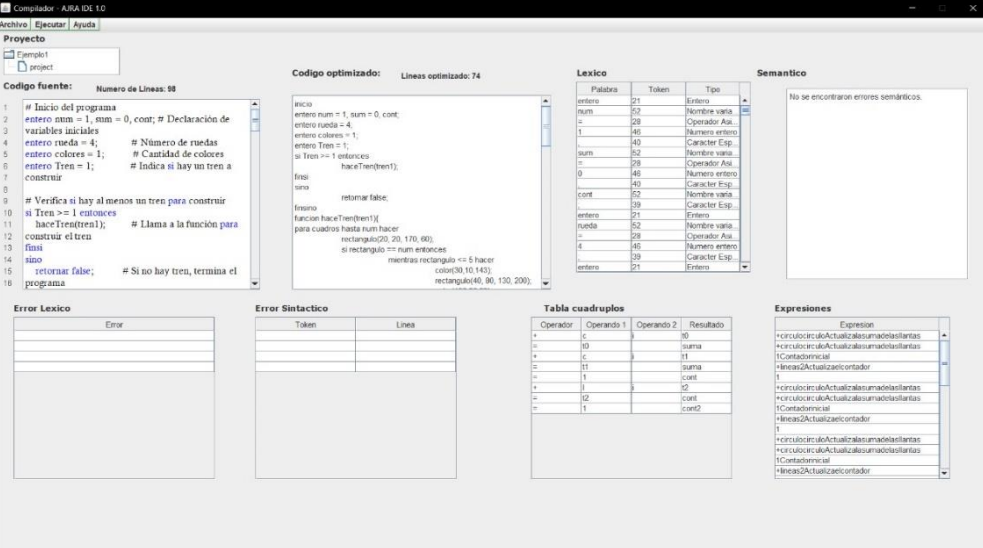Select the 't0' result cell in cuadruplos
The height and width of the screenshot is (548, 983).
(x=706, y=335)
